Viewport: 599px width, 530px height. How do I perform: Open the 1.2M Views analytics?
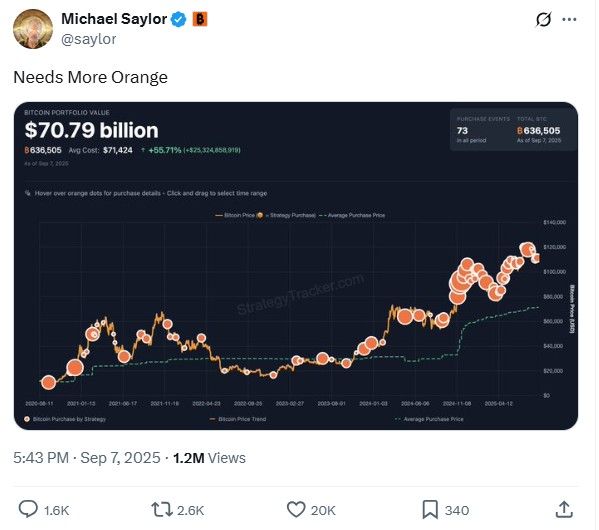tap(209, 457)
